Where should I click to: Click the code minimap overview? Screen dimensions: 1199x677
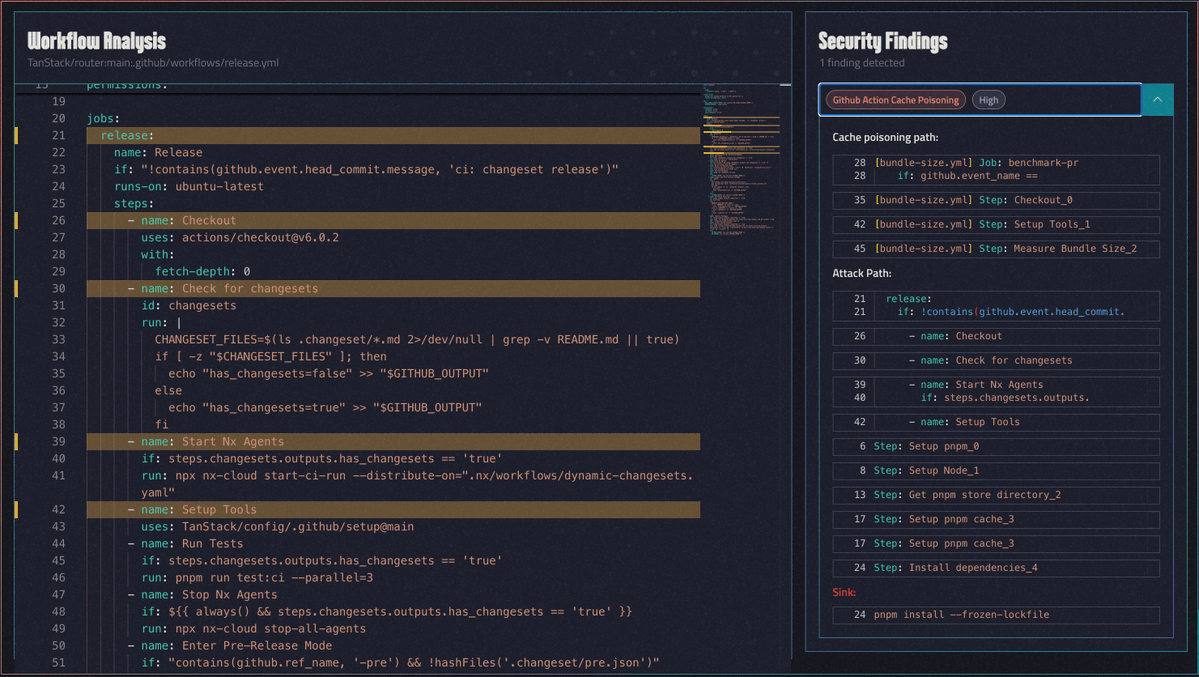point(741,161)
